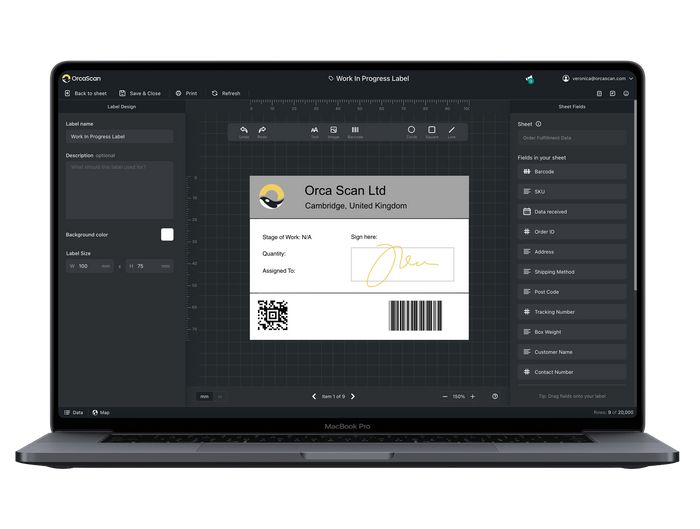Click the Label name input field
This screenshot has width=700, height=529.
coord(120,137)
